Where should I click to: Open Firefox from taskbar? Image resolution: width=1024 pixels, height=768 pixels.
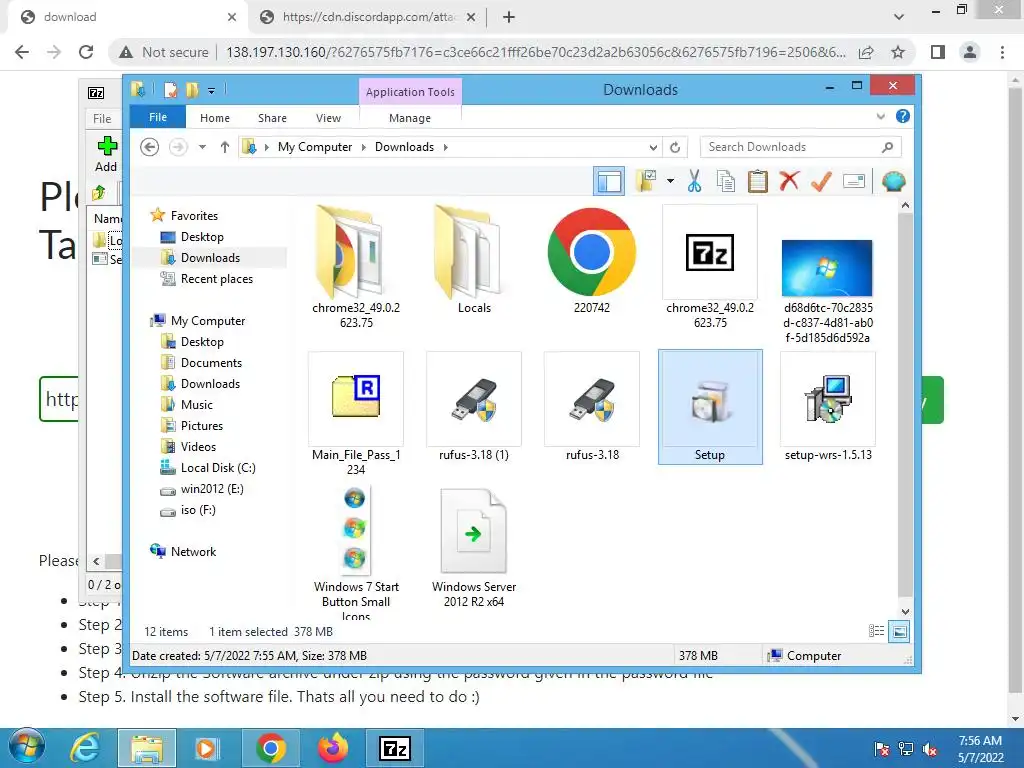(333, 748)
